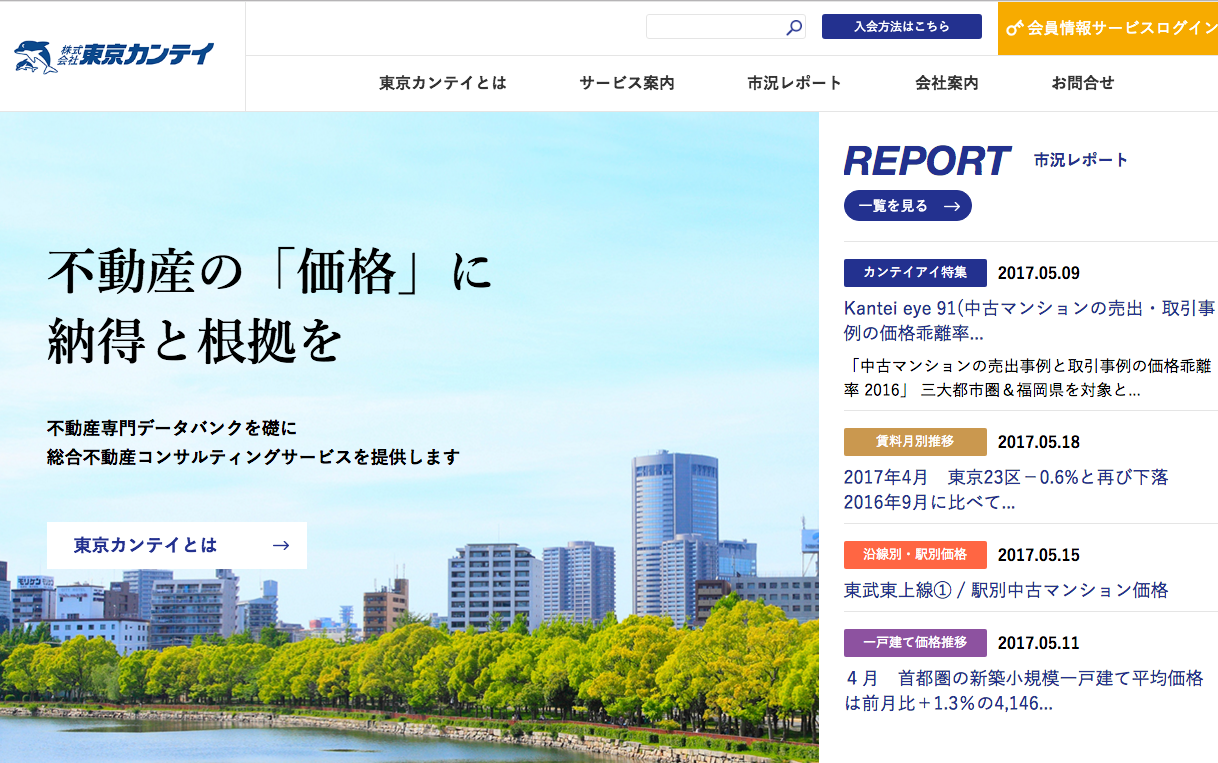Select the purple 一戸建て価格推移 tag
This screenshot has width=1218, height=763.
point(915,643)
